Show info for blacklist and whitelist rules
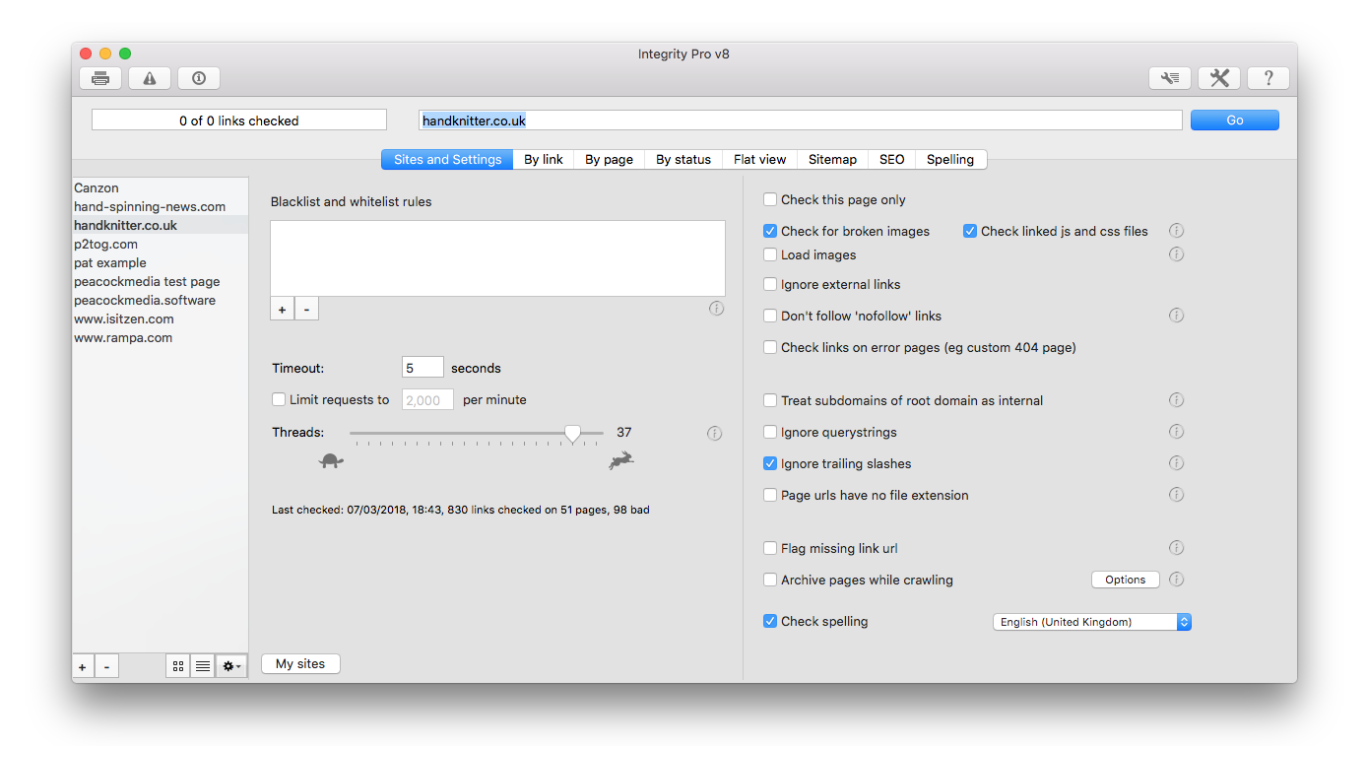The height and width of the screenshot is (768, 1366). tap(716, 308)
